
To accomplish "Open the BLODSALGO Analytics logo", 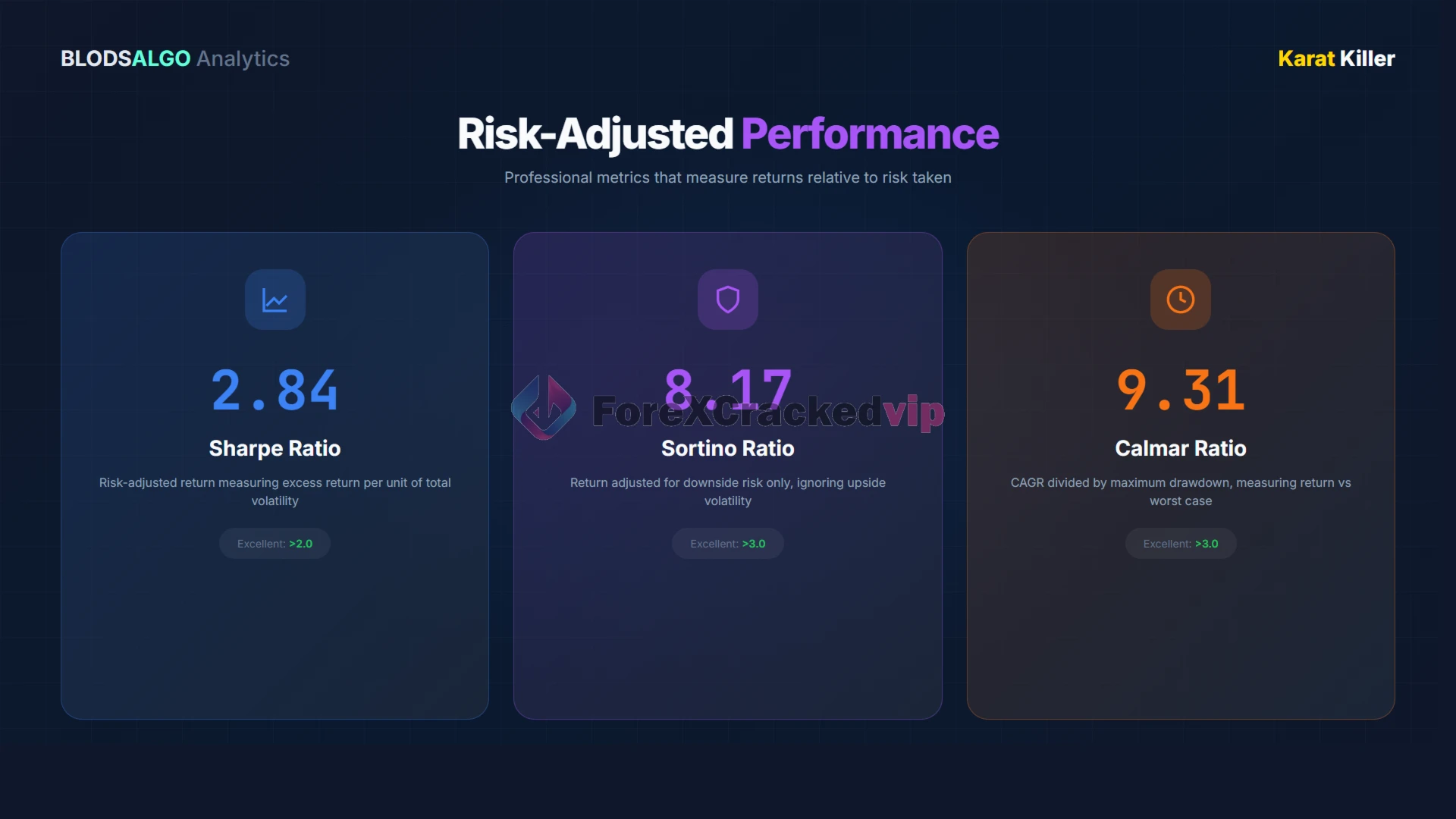I will [x=174, y=58].
